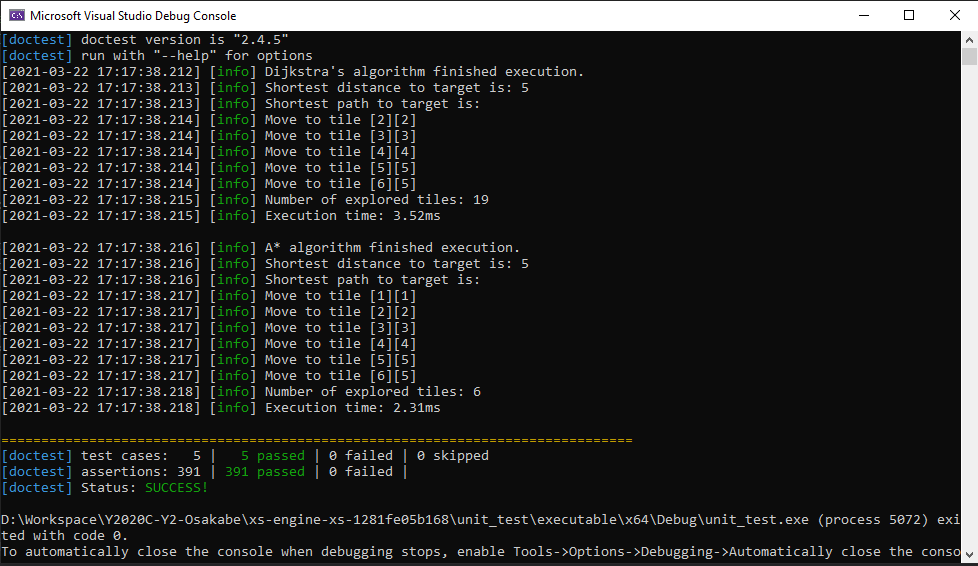Click the text 'doctest version is "2.4.5"'
The height and width of the screenshot is (566, 978).
185,40
